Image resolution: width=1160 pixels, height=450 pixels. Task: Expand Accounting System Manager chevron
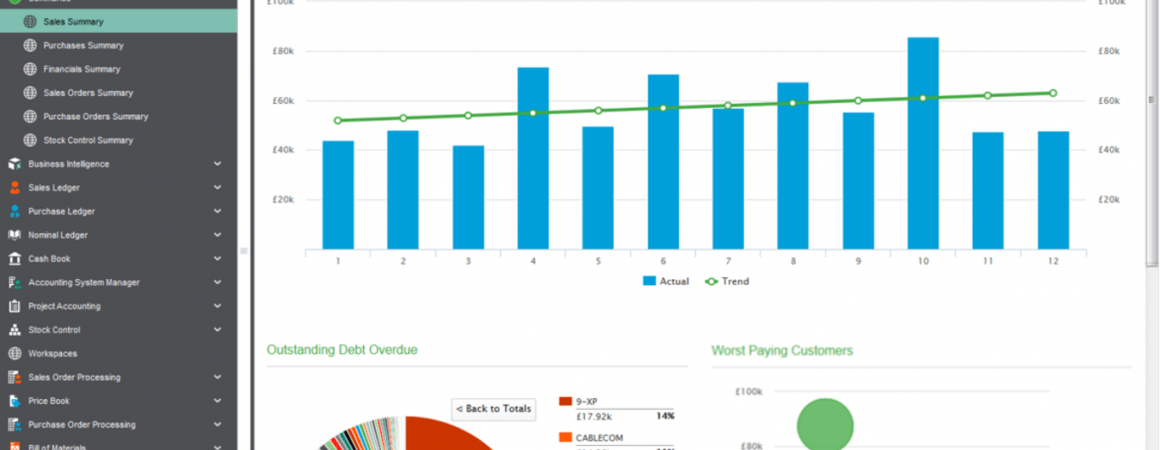point(218,282)
